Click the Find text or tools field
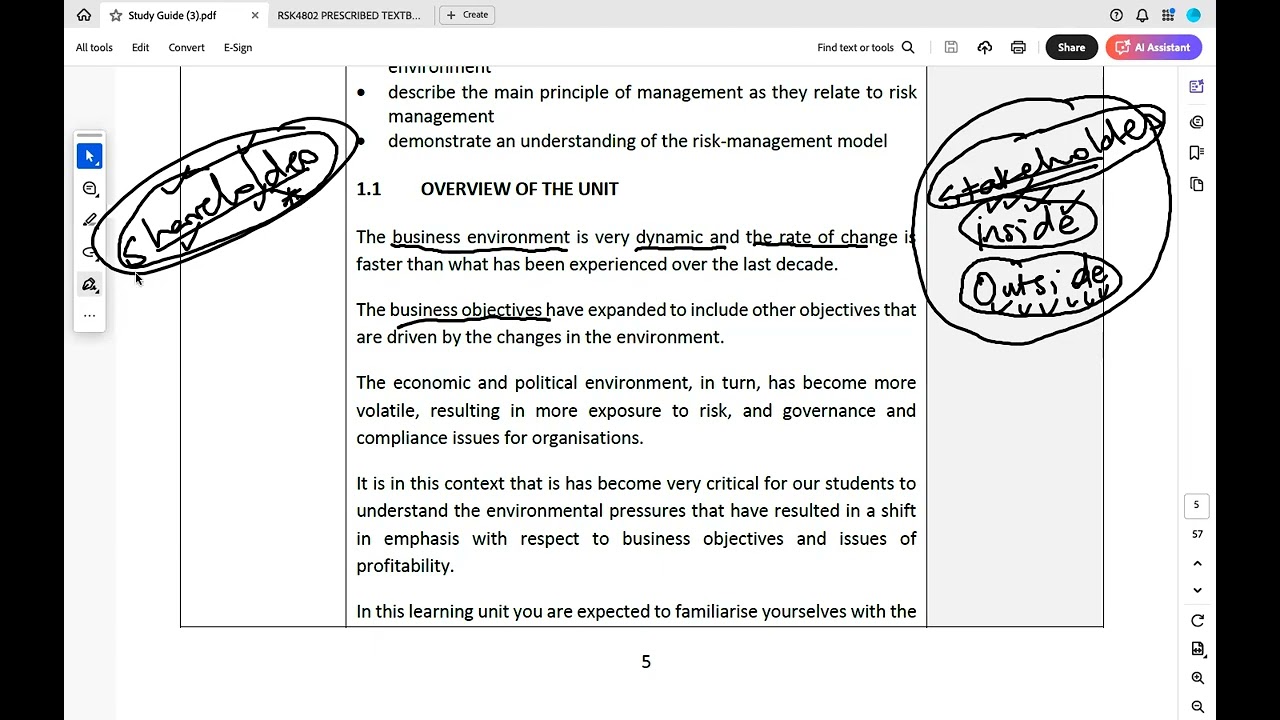1280x720 pixels. point(866,47)
